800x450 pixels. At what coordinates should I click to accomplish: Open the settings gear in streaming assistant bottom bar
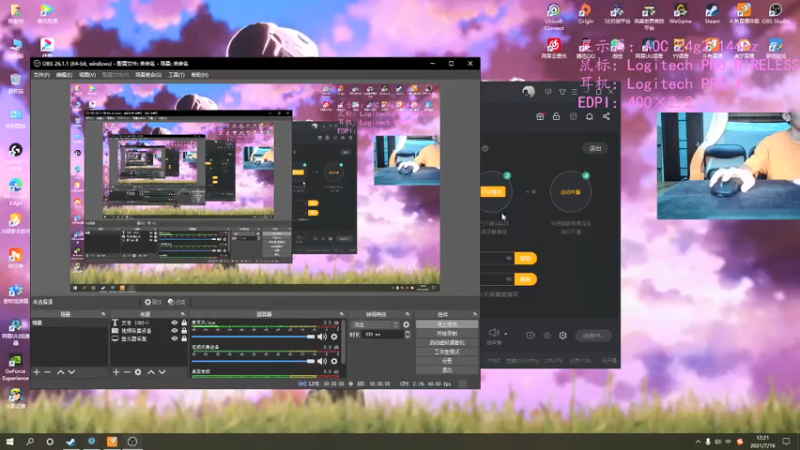click(563, 336)
